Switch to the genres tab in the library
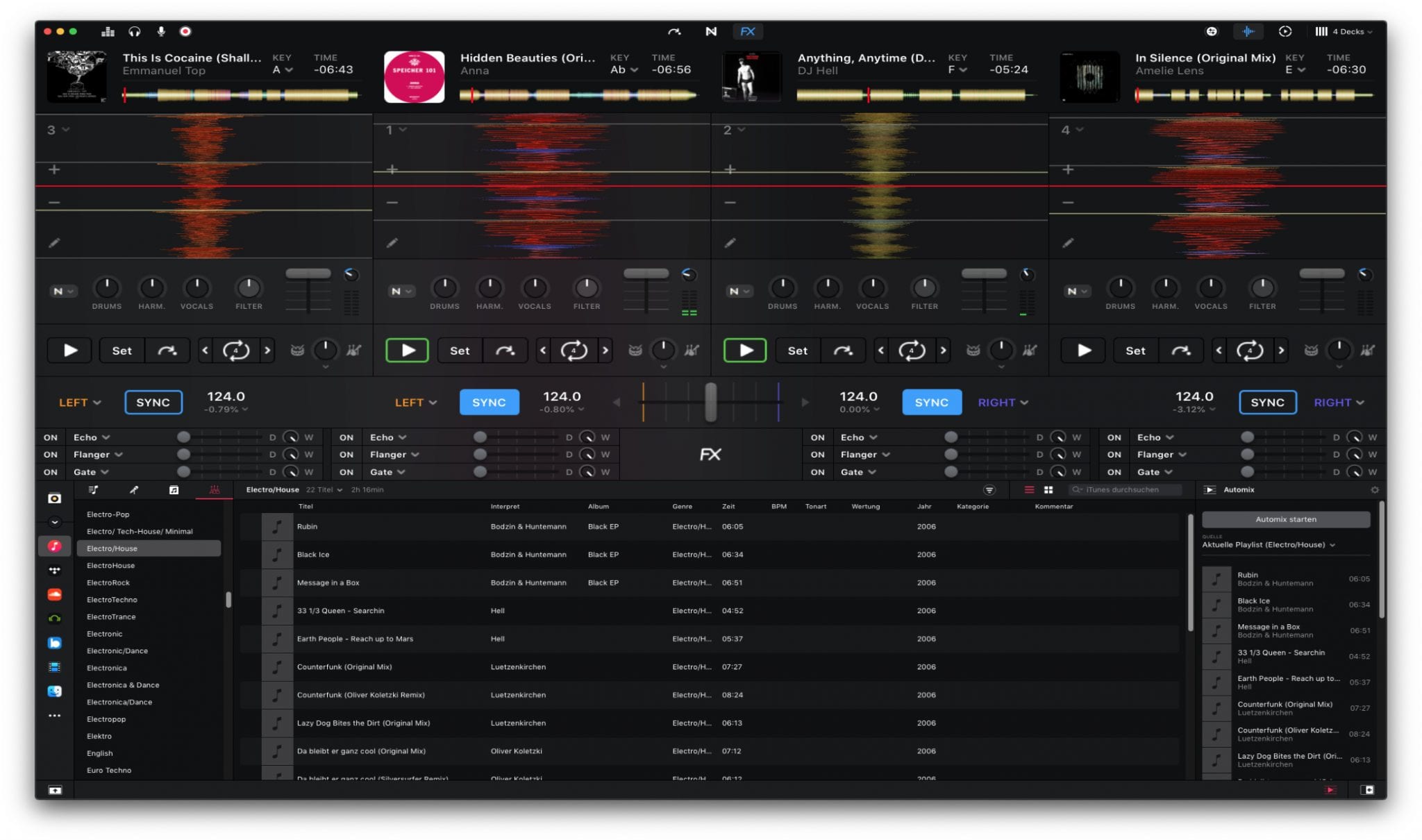 (x=215, y=489)
